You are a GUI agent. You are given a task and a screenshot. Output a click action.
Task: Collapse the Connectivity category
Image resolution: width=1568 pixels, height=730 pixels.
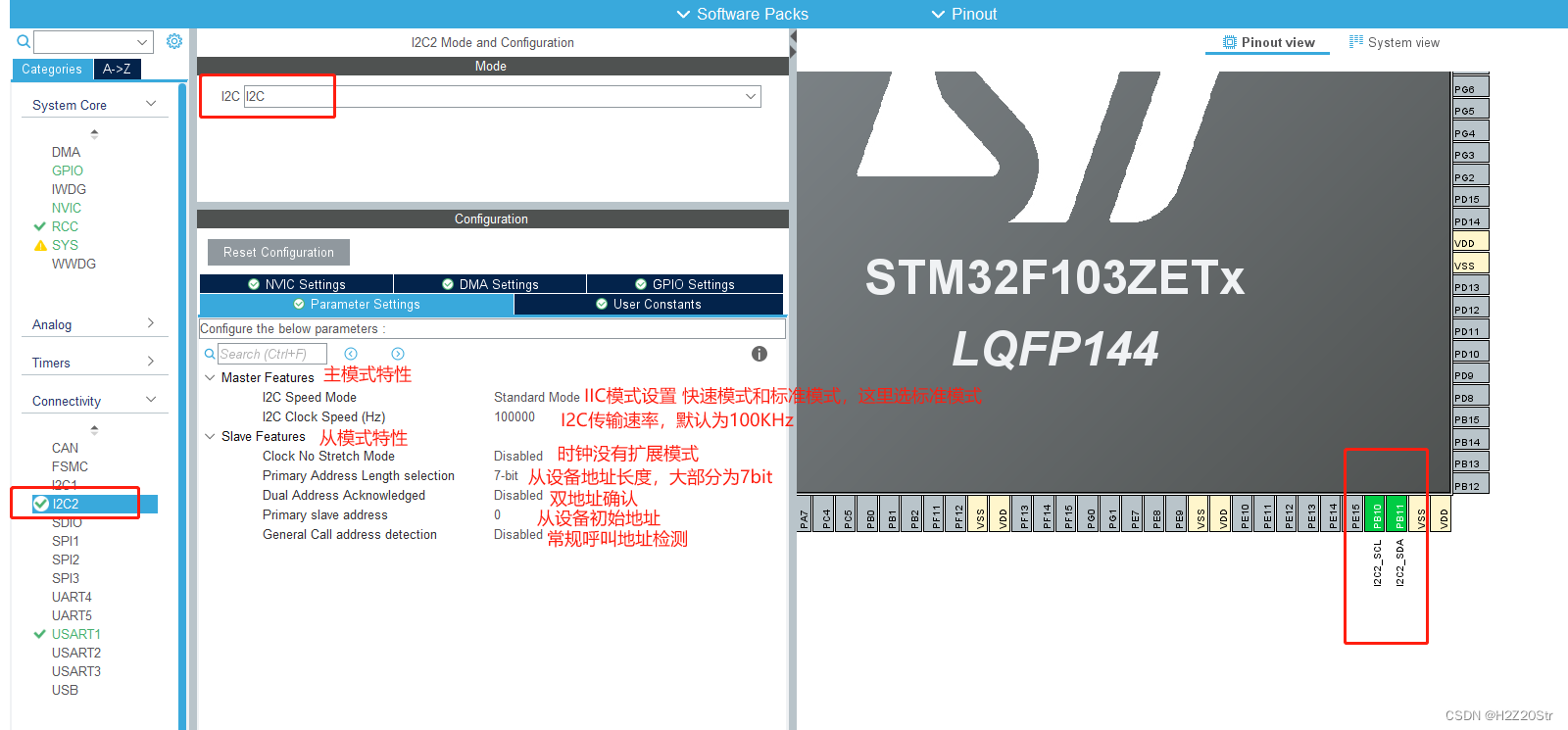pyautogui.click(x=151, y=400)
